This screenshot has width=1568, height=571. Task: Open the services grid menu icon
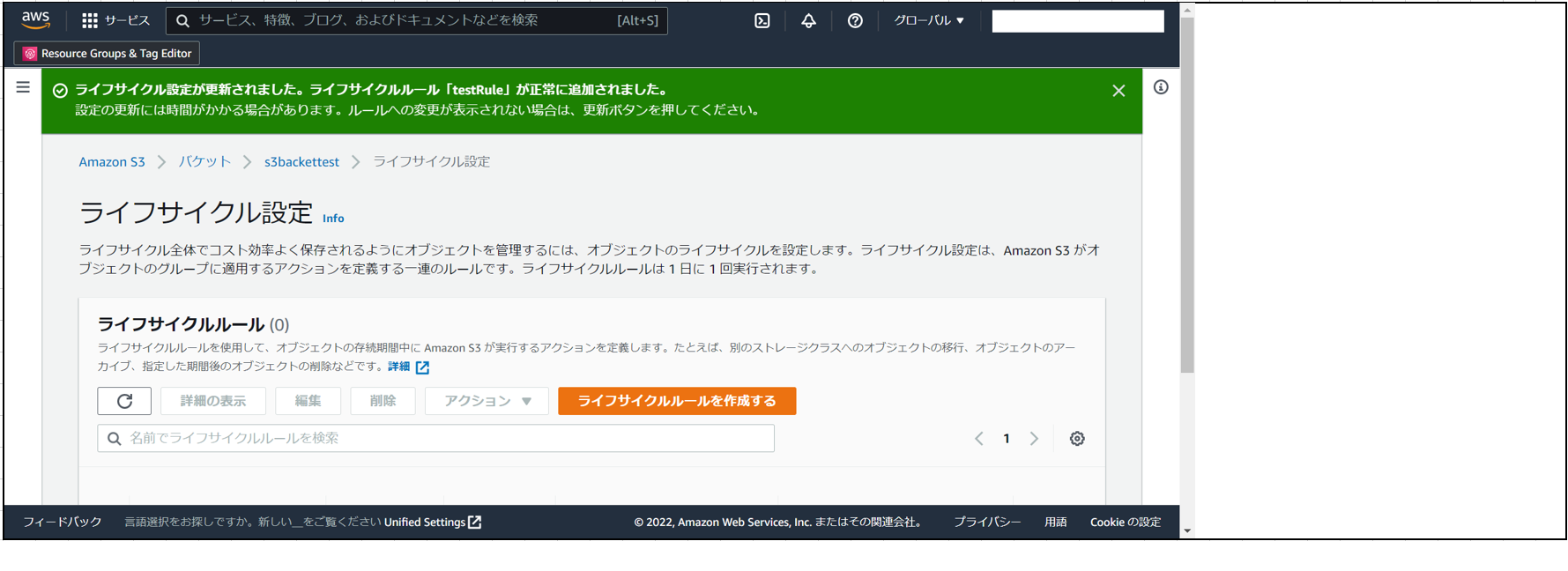coord(90,20)
